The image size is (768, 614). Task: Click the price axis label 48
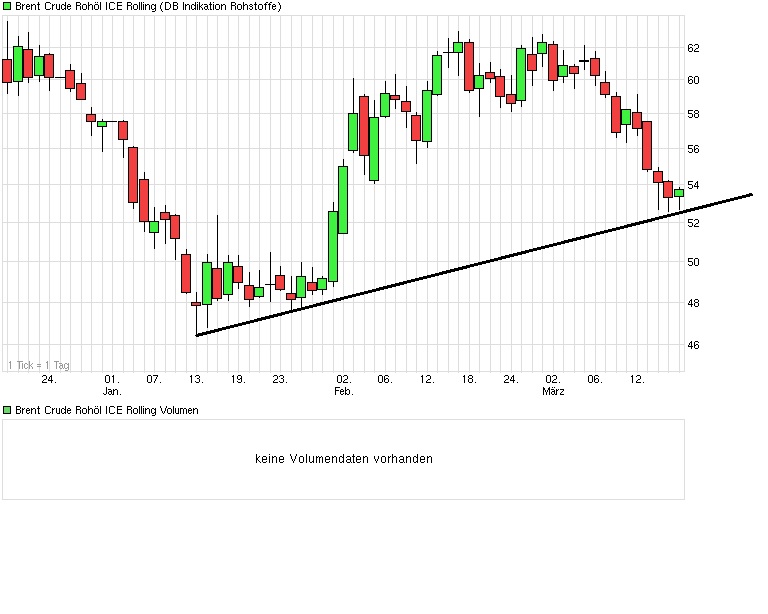pyautogui.click(x=693, y=303)
